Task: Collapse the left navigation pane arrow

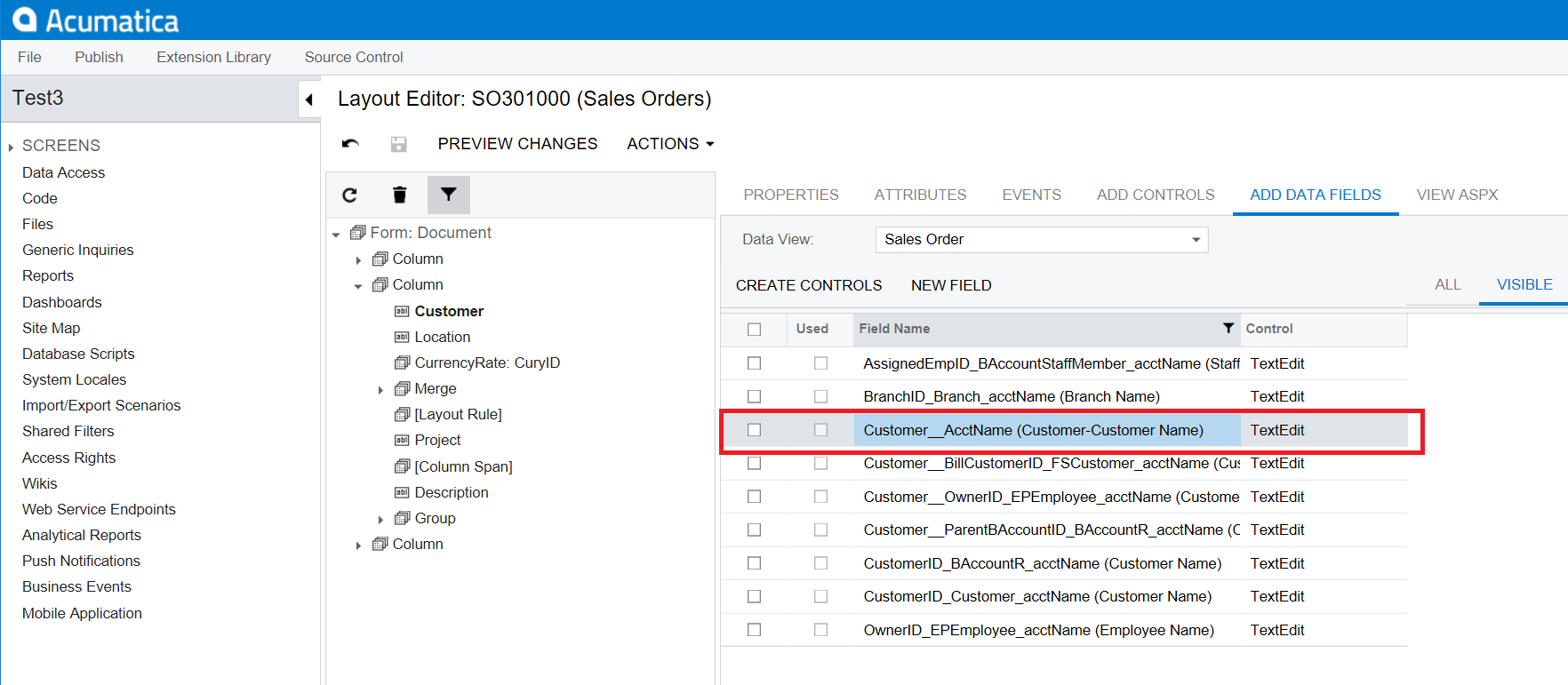Action: 308,100
